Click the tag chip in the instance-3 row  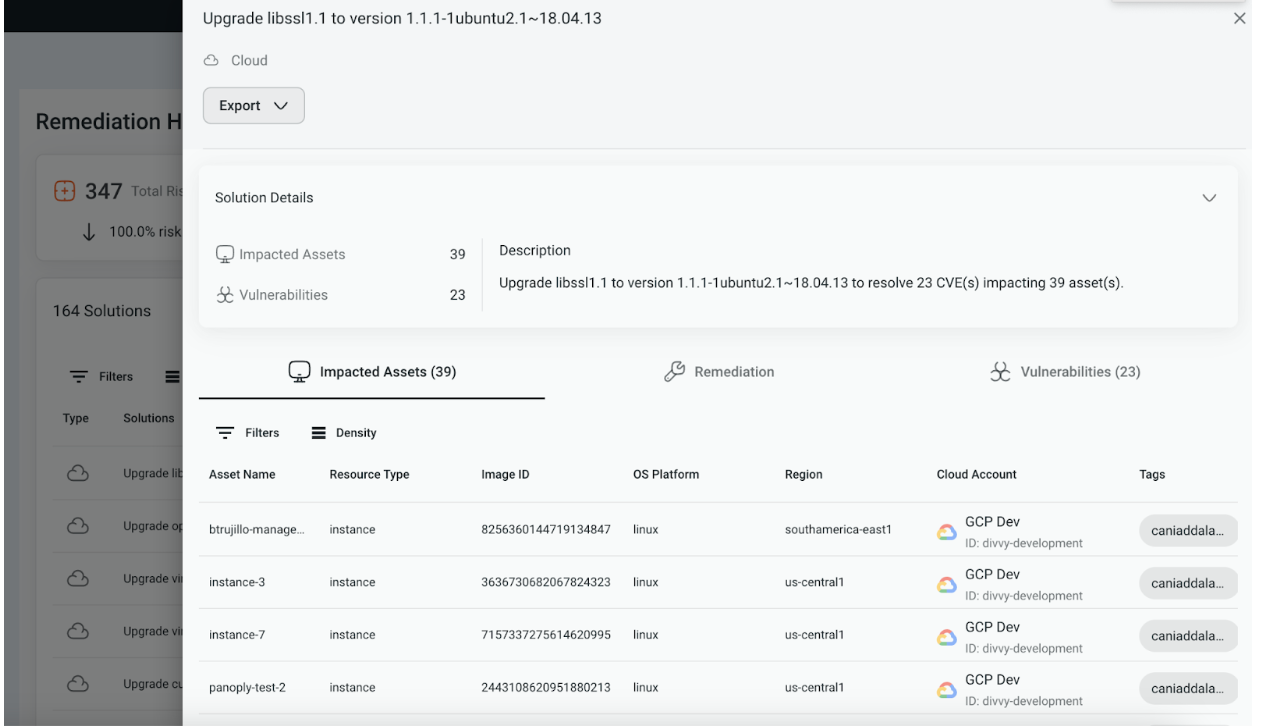click(1188, 583)
